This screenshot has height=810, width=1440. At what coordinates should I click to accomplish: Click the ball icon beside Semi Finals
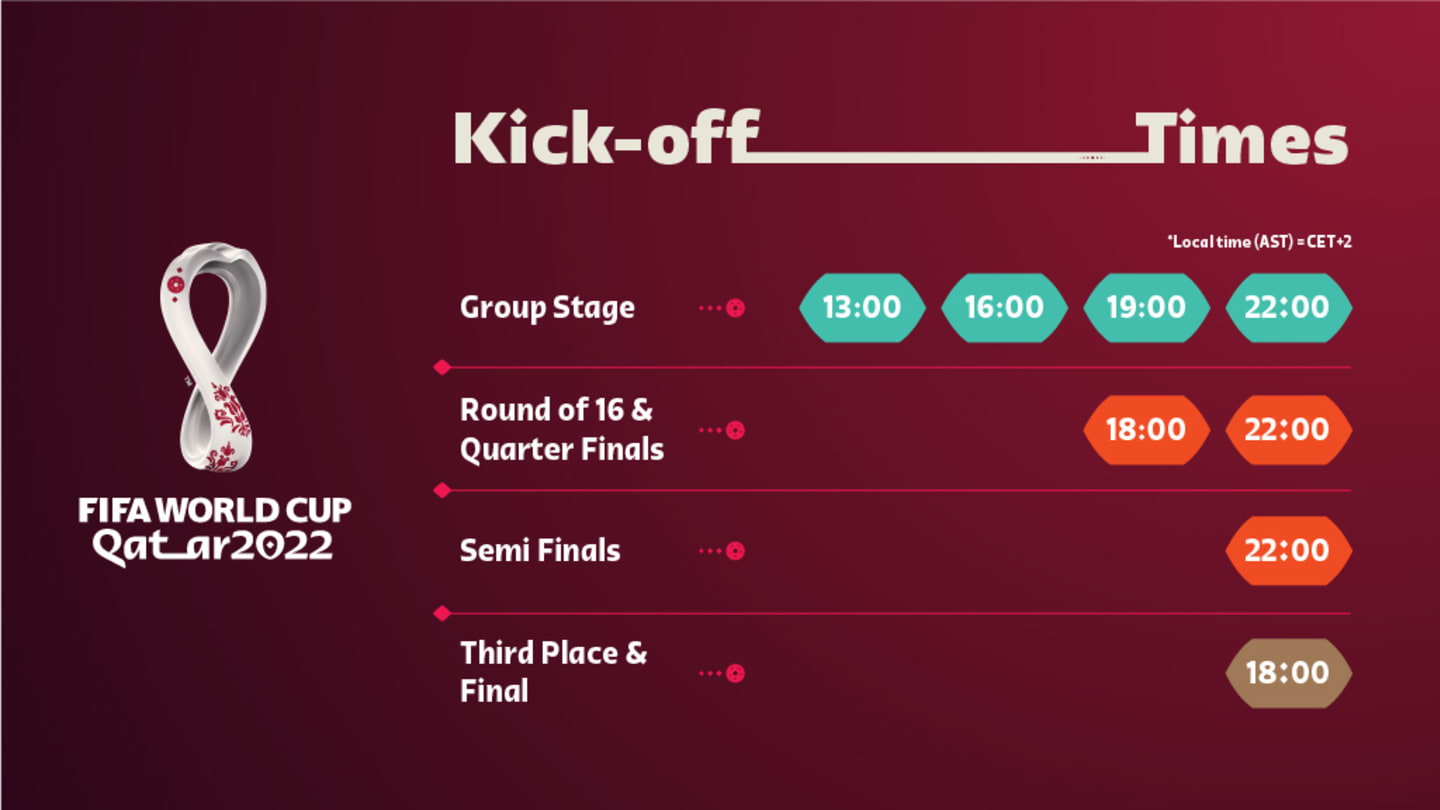pyautogui.click(x=735, y=551)
